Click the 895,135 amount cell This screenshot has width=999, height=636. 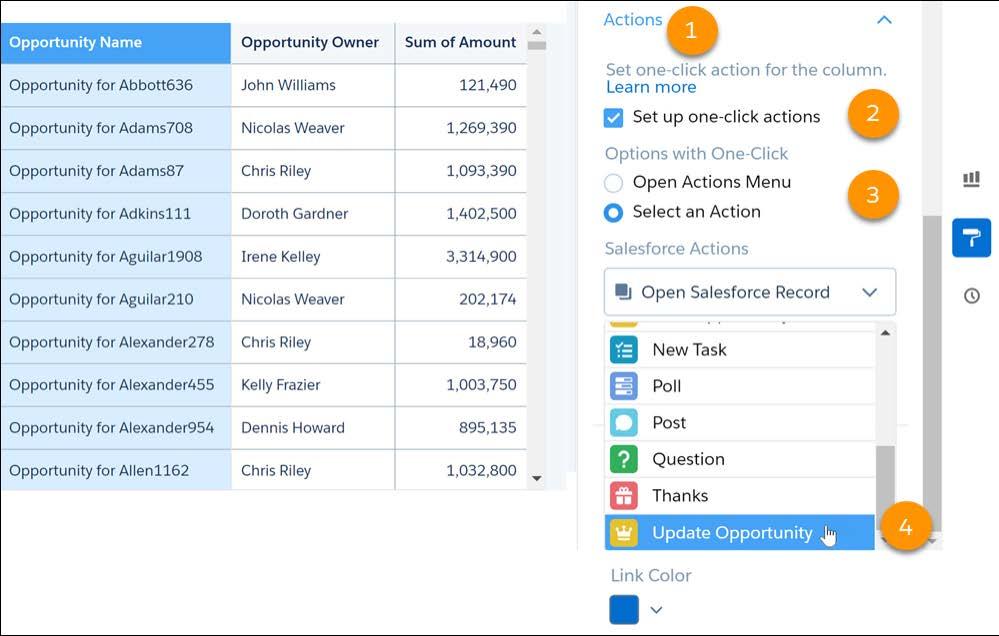click(x=461, y=428)
